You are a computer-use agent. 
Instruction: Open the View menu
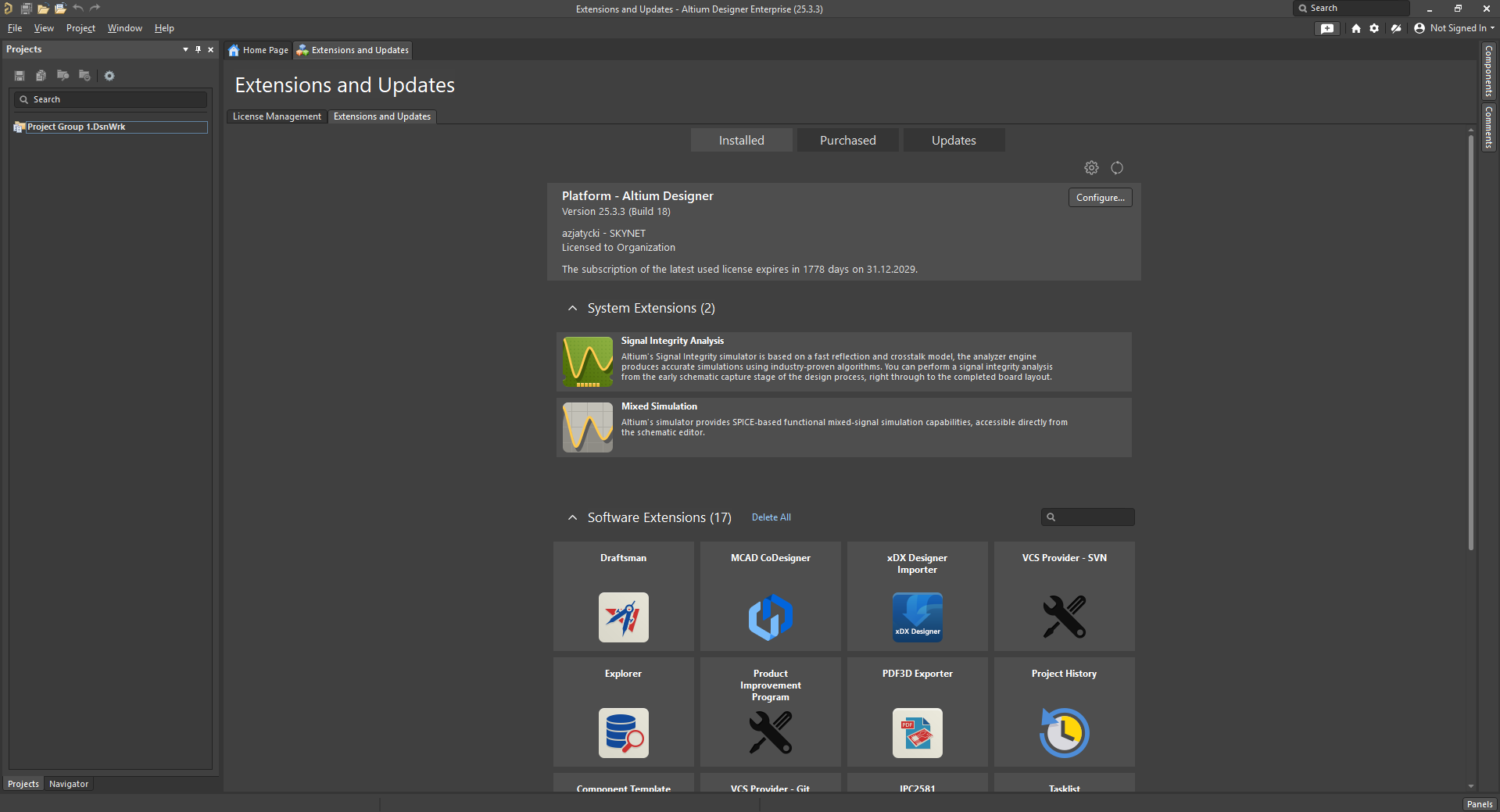coord(44,28)
